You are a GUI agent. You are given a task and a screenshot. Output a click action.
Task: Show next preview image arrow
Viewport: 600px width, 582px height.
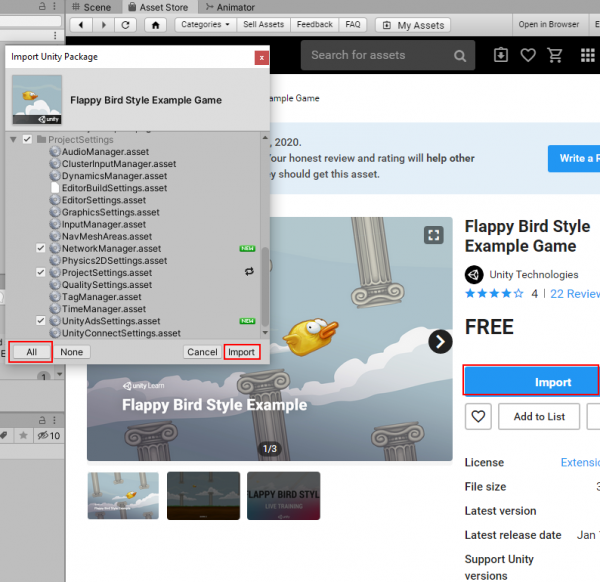[x=440, y=341]
